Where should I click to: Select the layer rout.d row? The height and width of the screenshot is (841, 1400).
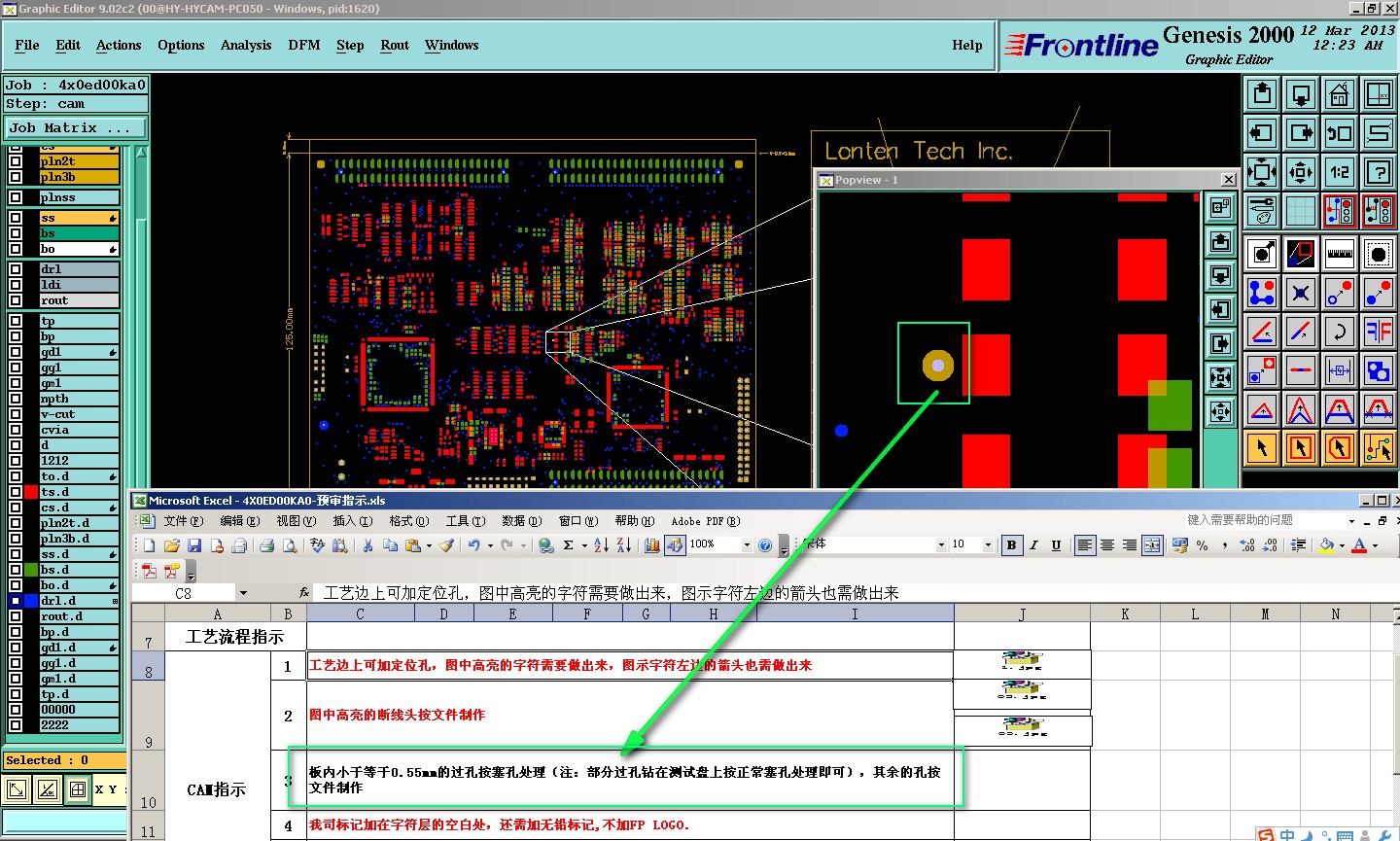79,616
